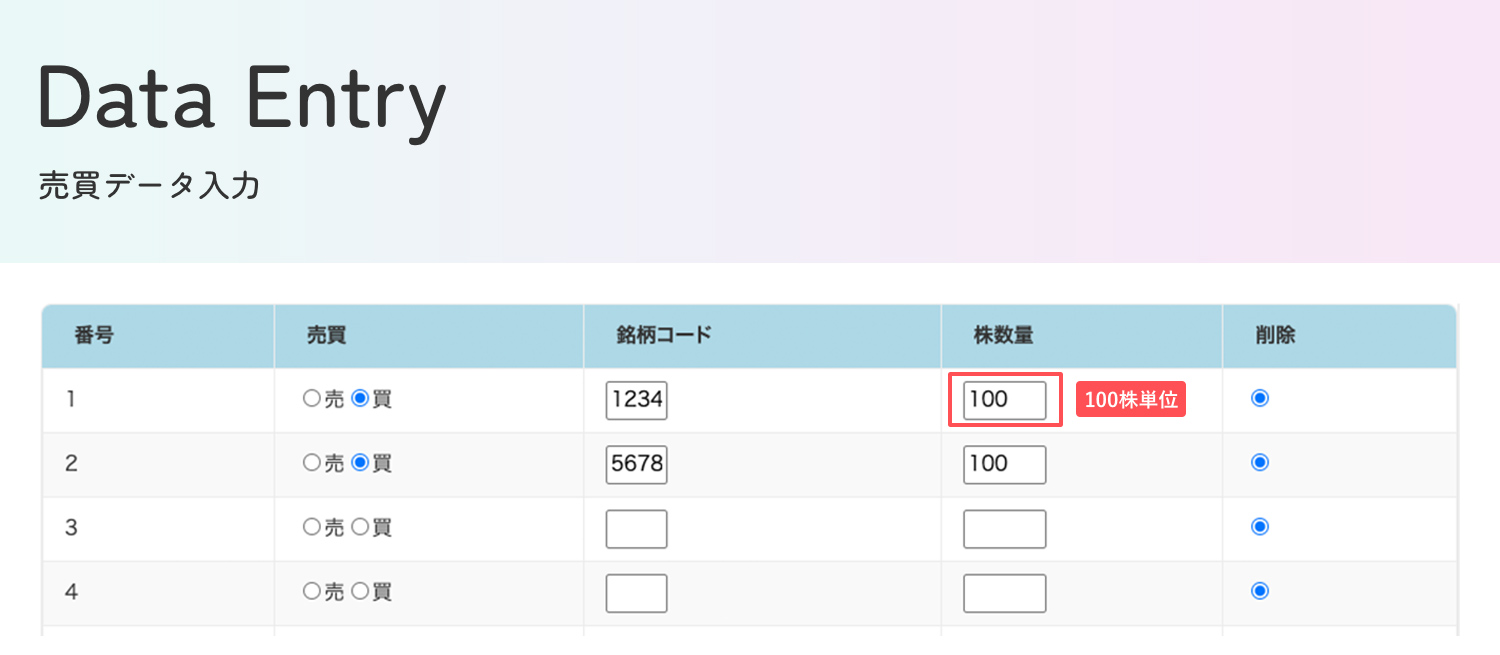
Task: Focus the 銘柄コード field containing 5678
Action: (x=636, y=465)
